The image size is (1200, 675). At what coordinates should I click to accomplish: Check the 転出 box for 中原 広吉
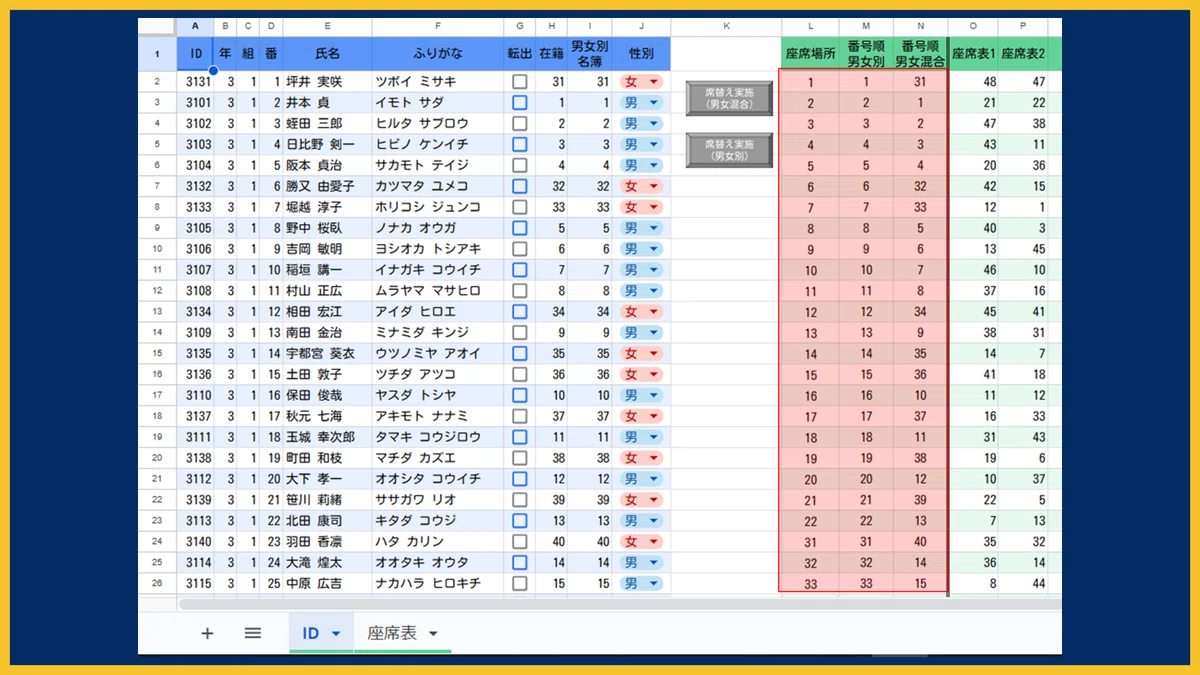pyautogui.click(x=520, y=583)
